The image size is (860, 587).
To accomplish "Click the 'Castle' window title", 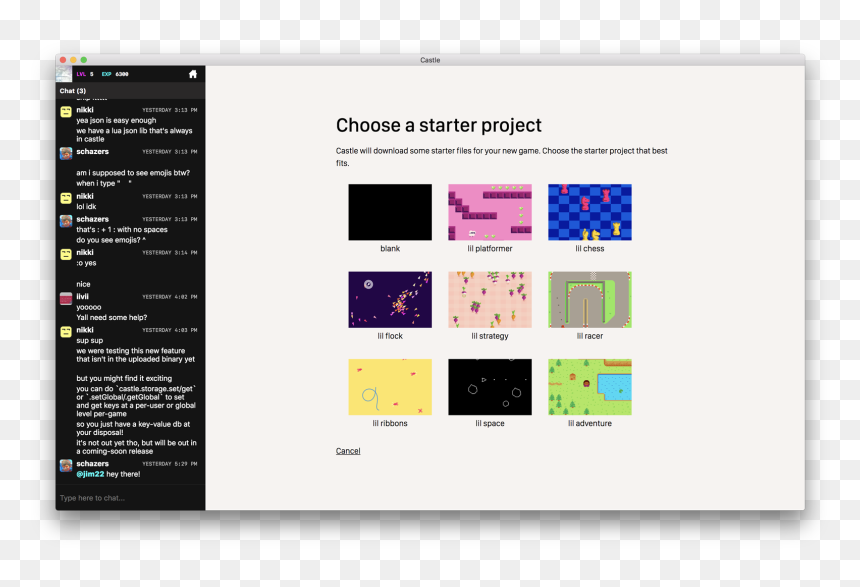I will (430, 60).
